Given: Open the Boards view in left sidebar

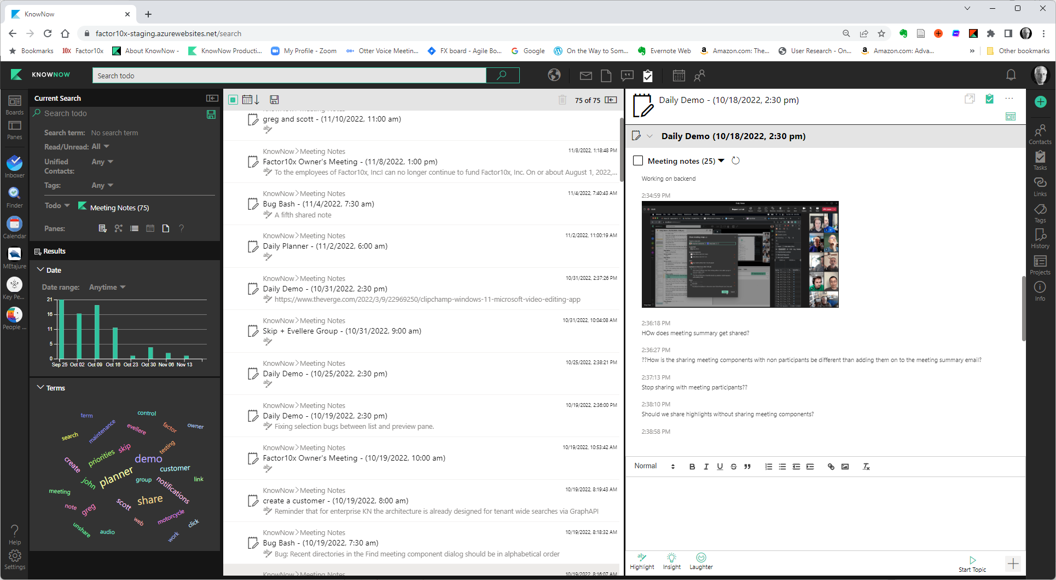Looking at the screenshot, I should tap(14, 101).
